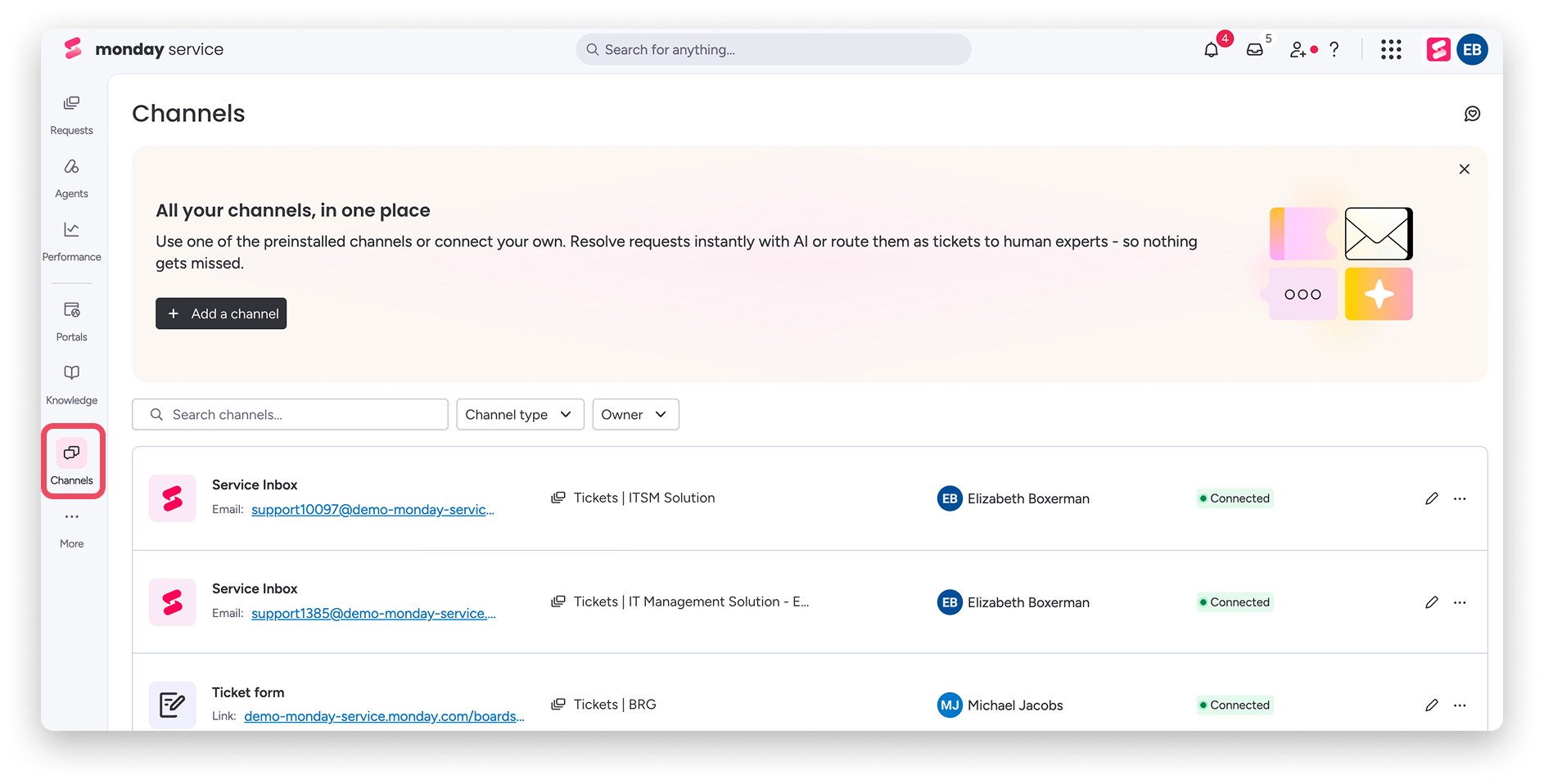
Task: Open the notifications bell
Action: pyautogui.click(x=1211, y=50)
